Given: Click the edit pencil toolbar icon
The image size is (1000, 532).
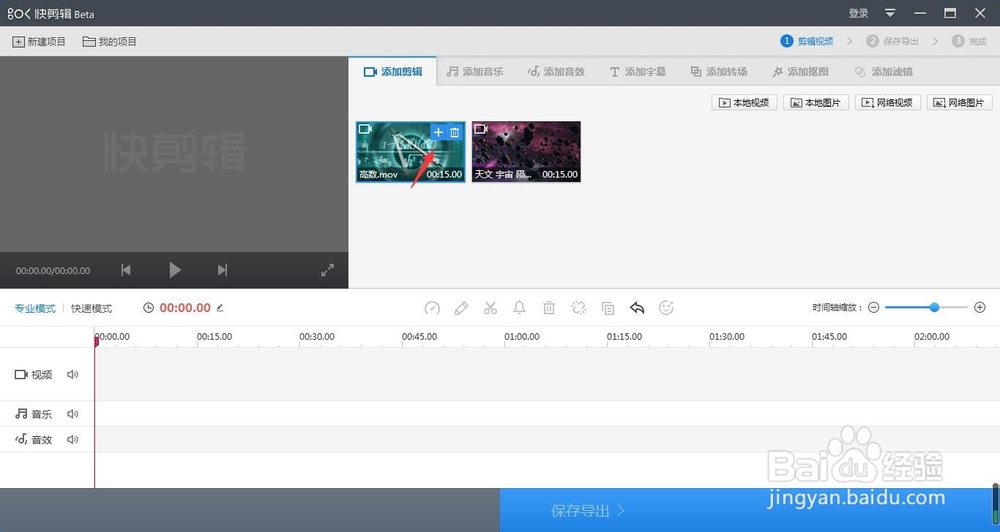Looking at the screenshot, I should [x=461, y=308].
